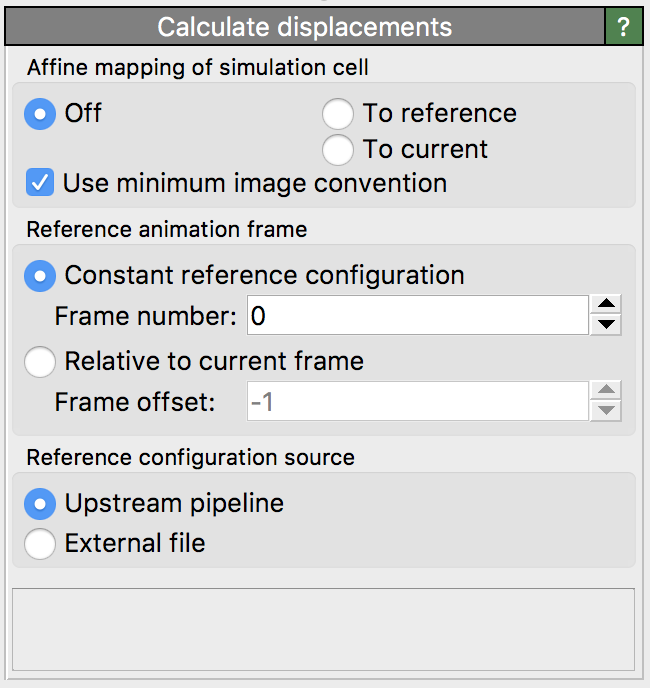Viewport: 650px width, 688px height.
Task: Disable Use minimum image convention checkbox
Action: [41, 184]
